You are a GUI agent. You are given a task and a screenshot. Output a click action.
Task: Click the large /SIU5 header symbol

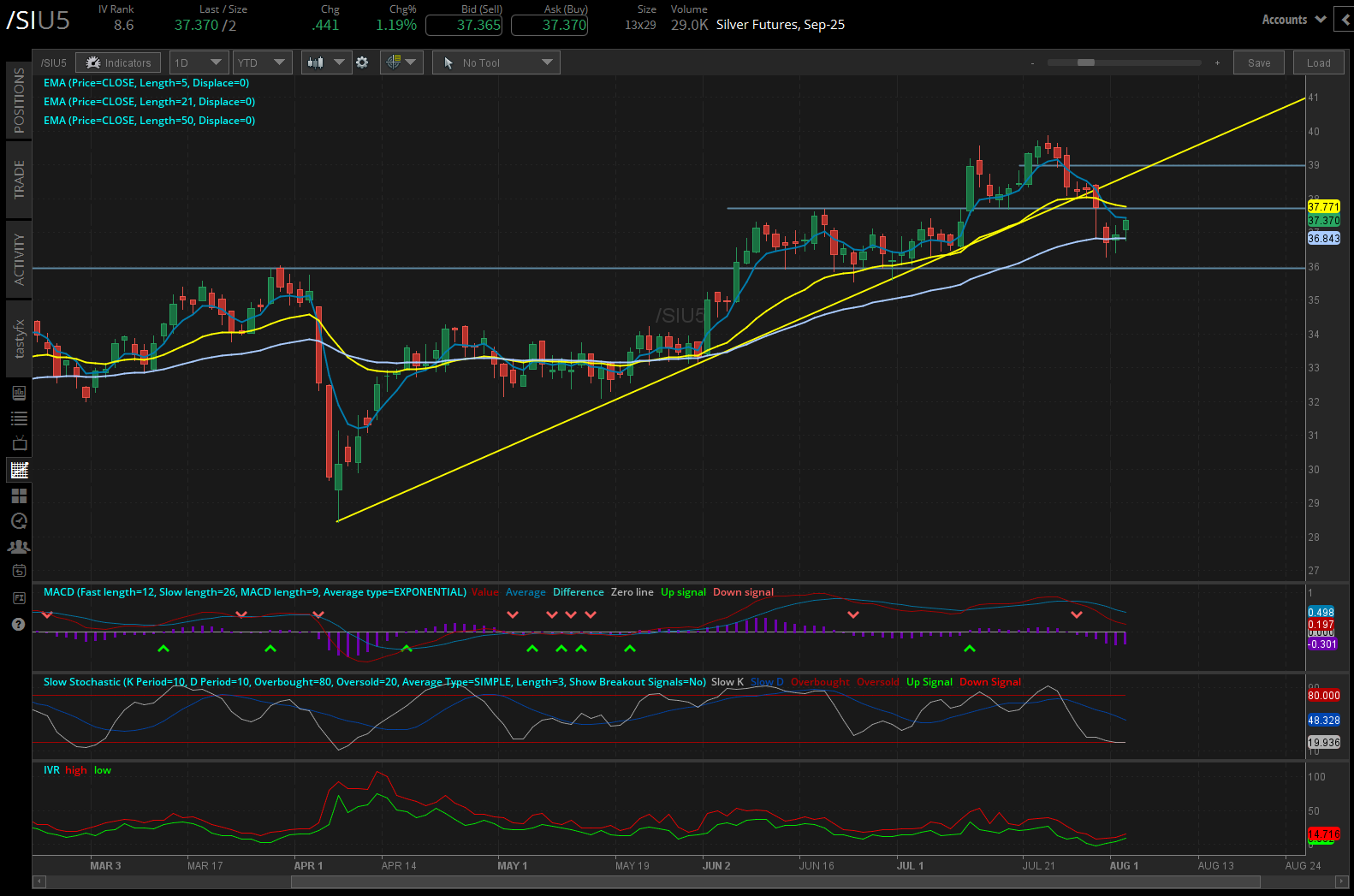[38, 21]
